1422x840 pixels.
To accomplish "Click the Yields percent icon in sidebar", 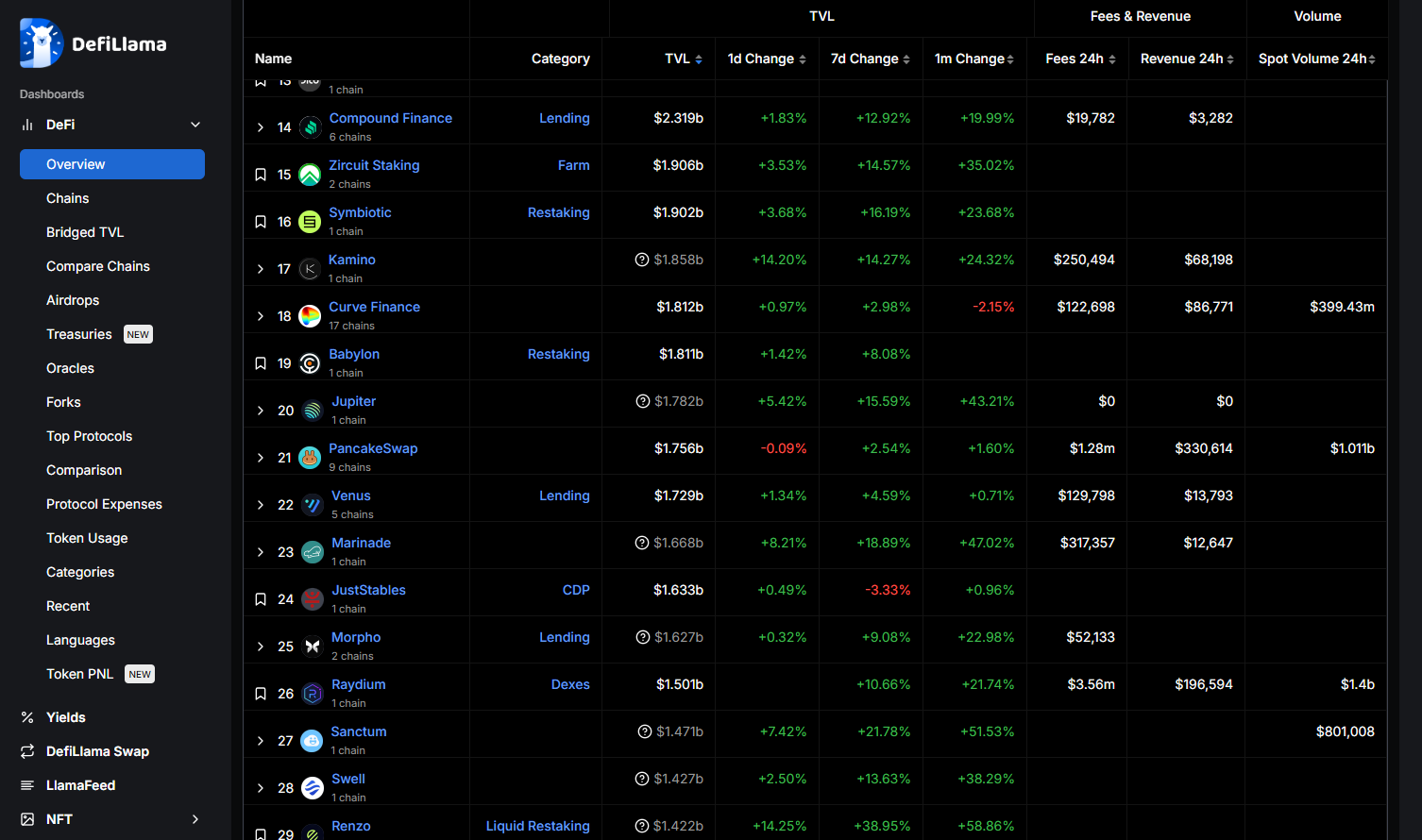I will [x=27, y=717].
